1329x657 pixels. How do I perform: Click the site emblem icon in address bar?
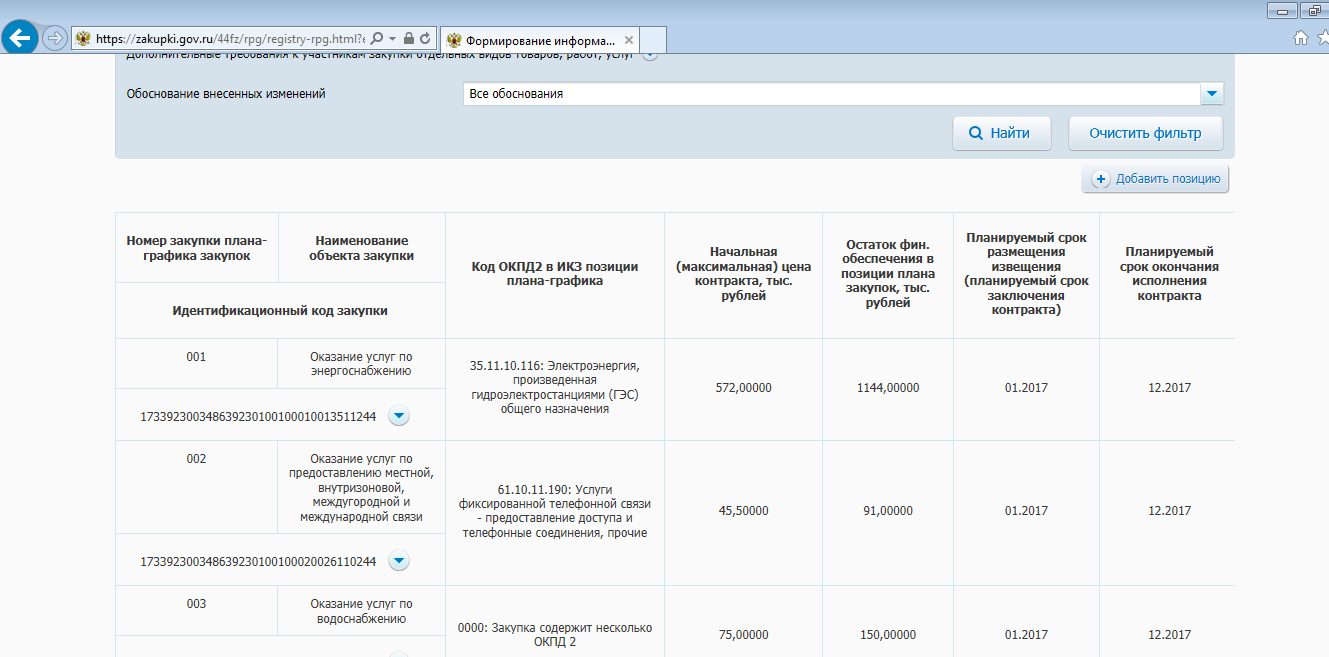point(83,39)
